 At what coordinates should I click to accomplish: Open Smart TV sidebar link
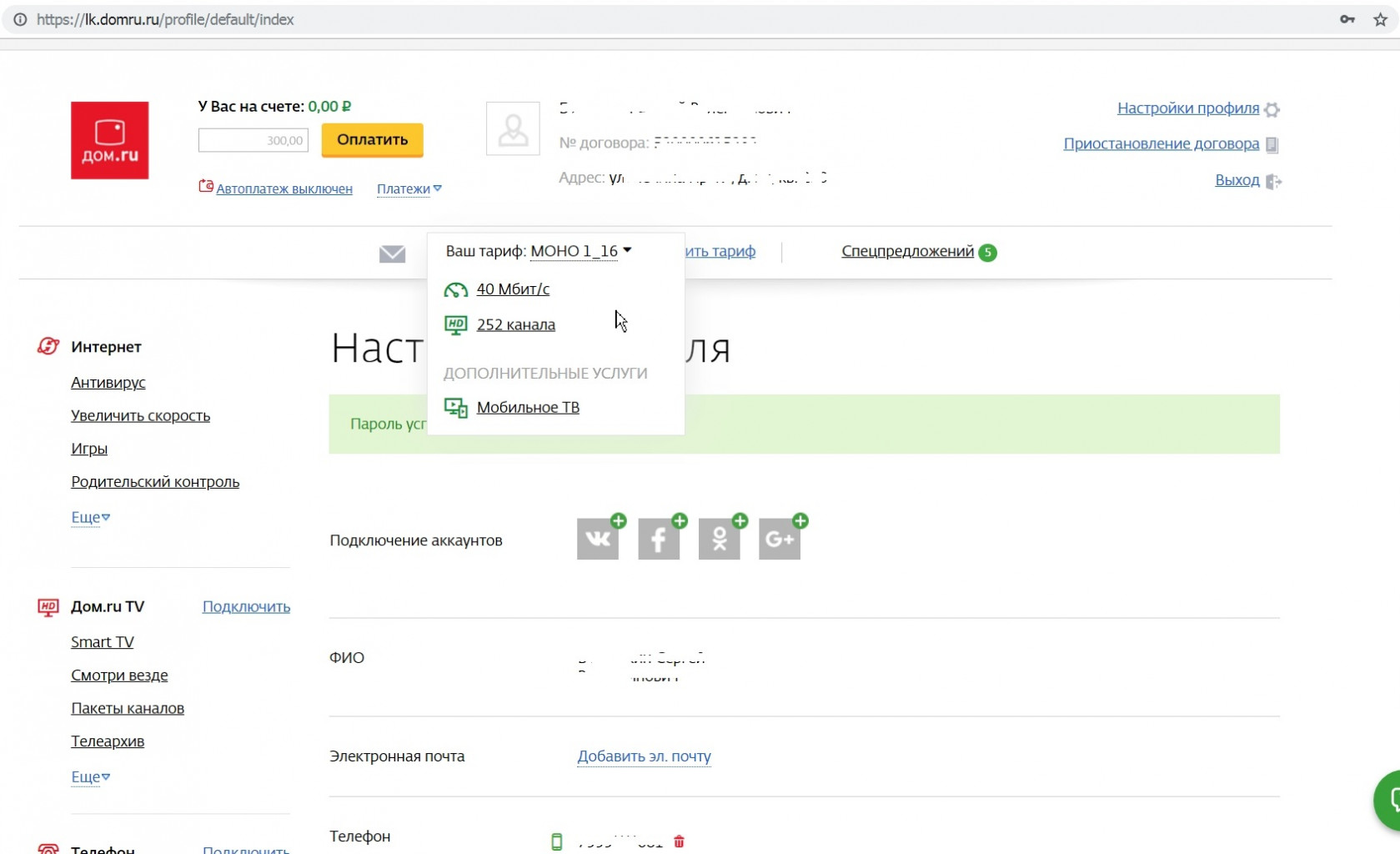tap(102, 642)
